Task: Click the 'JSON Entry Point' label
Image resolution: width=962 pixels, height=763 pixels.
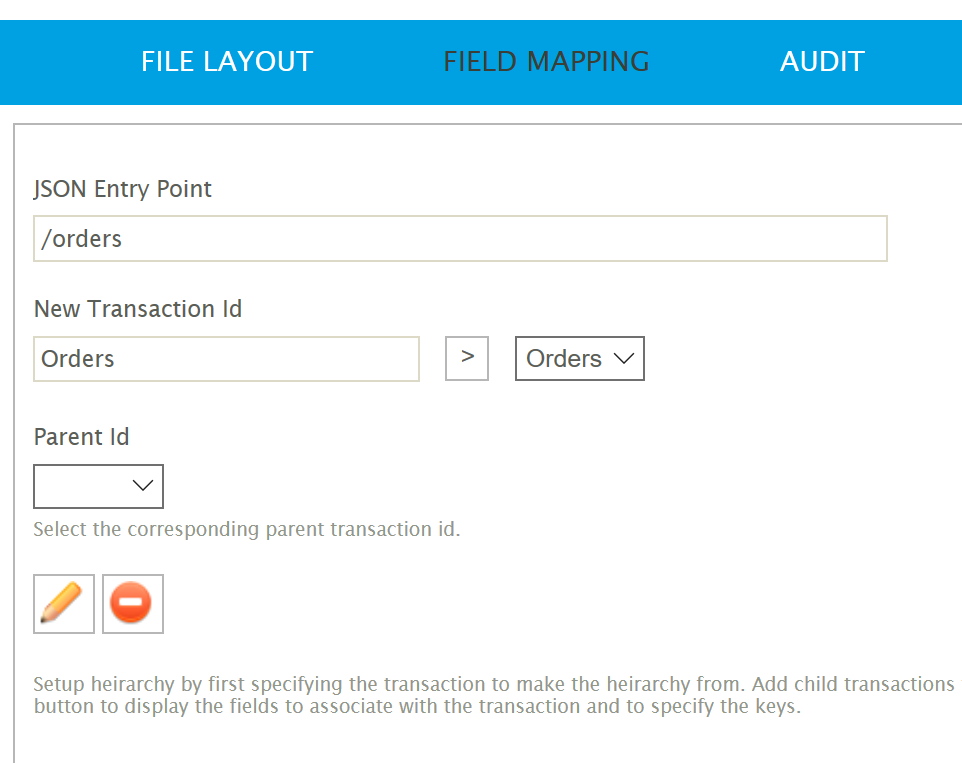Action: point(123,189)
